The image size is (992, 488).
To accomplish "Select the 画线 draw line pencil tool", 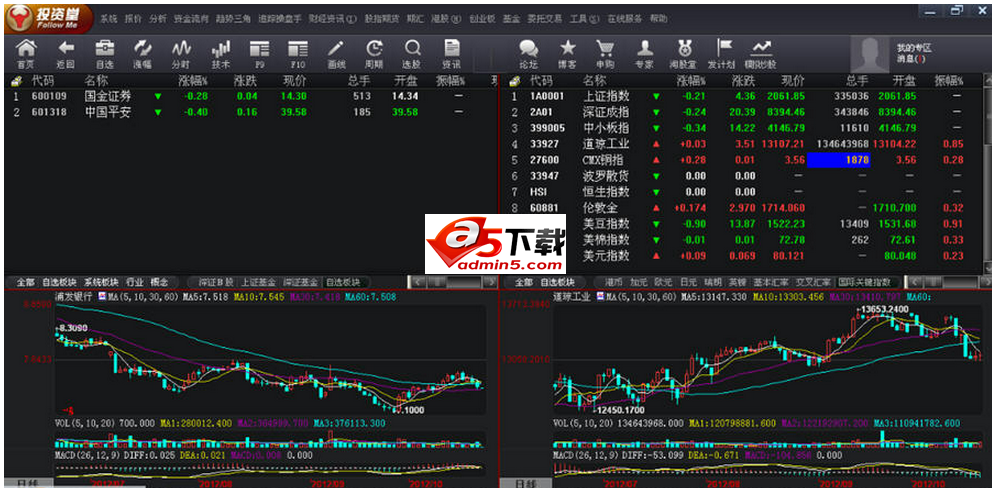I will pyautogui.click(x=336, y=52).
